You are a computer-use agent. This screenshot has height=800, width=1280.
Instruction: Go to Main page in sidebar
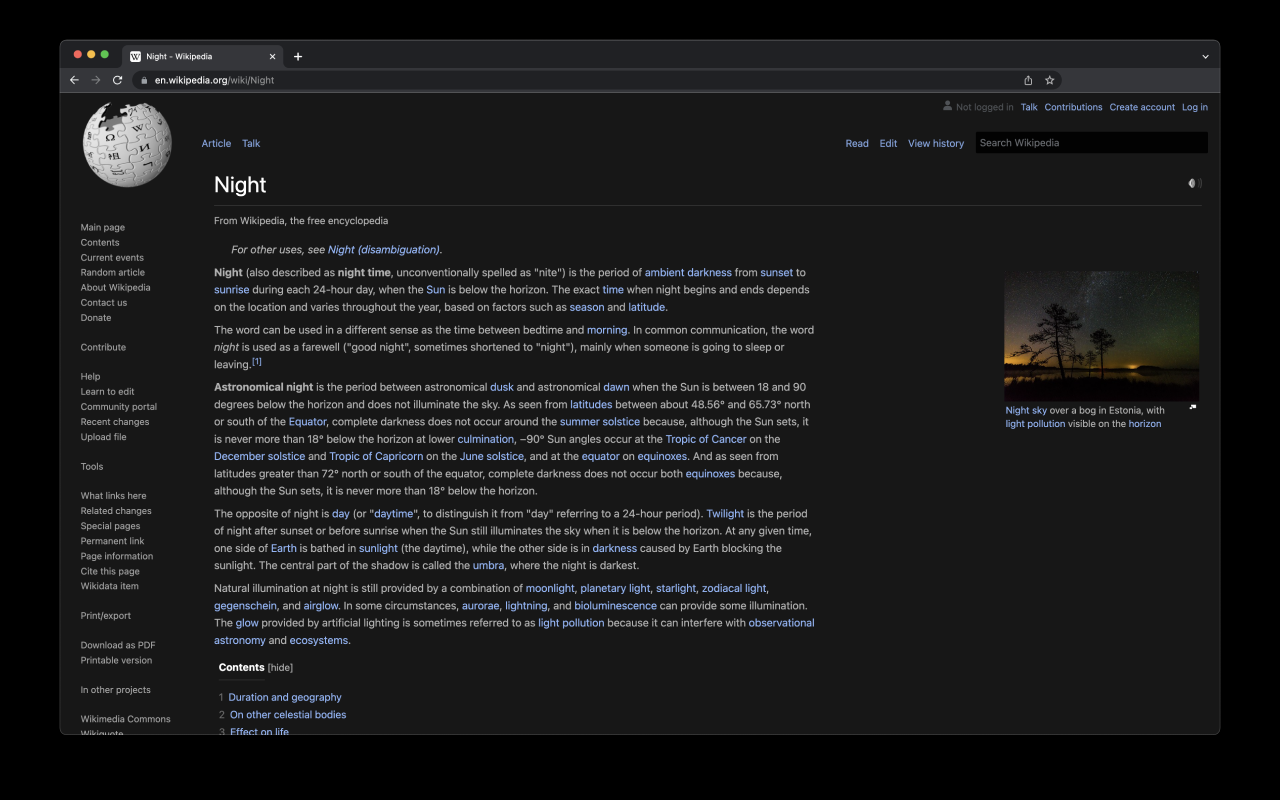103,227
